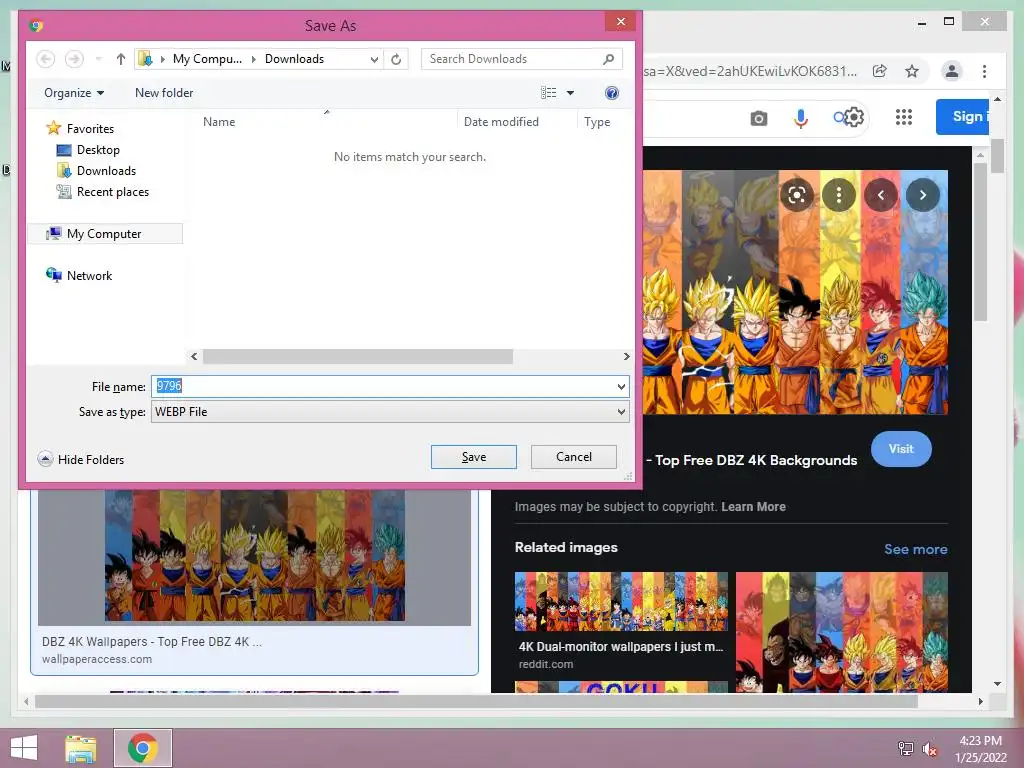The height and width of the screenshot is (768, 1024).
Task: See more related images
Action: tap(916, 549)
